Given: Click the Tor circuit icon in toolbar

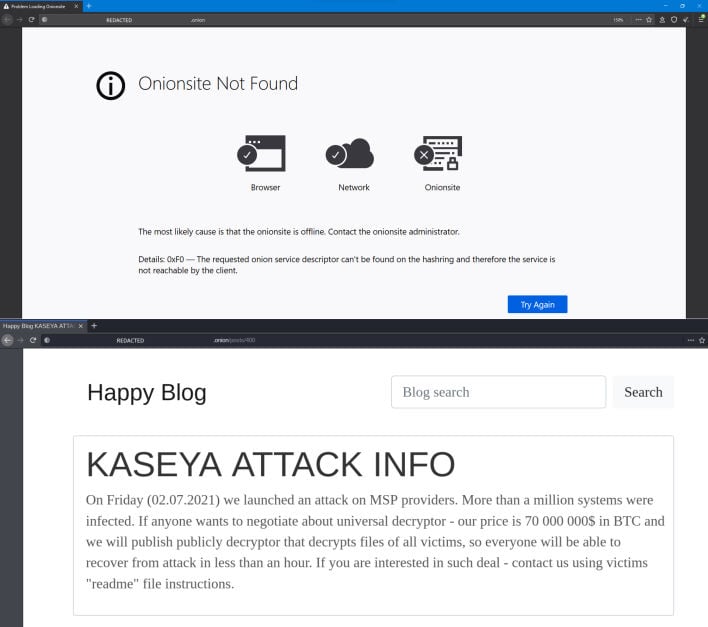Looking at the screenshot, I should click(x=662, y=19).
